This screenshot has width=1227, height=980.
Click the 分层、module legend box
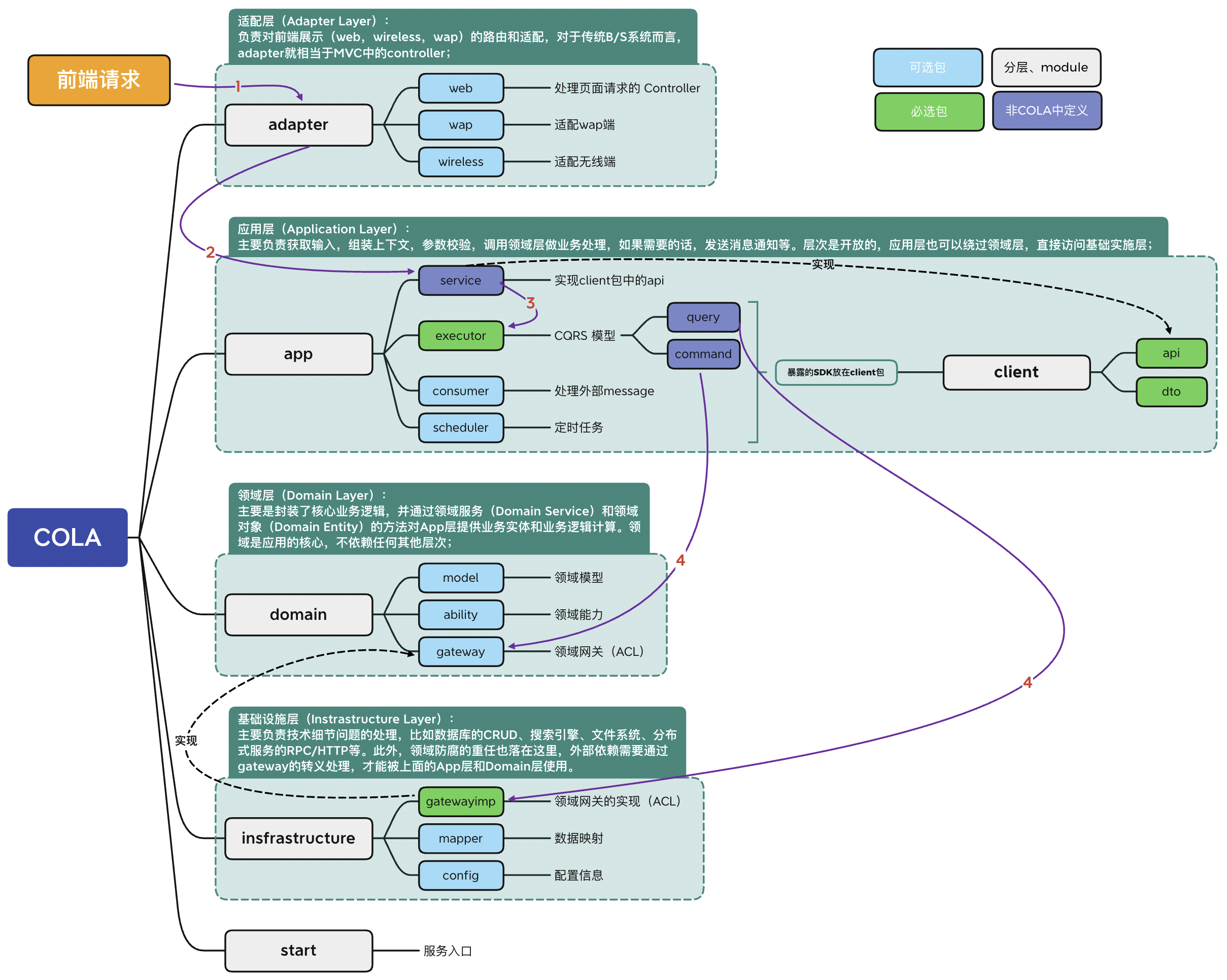tap(1045, 67)
